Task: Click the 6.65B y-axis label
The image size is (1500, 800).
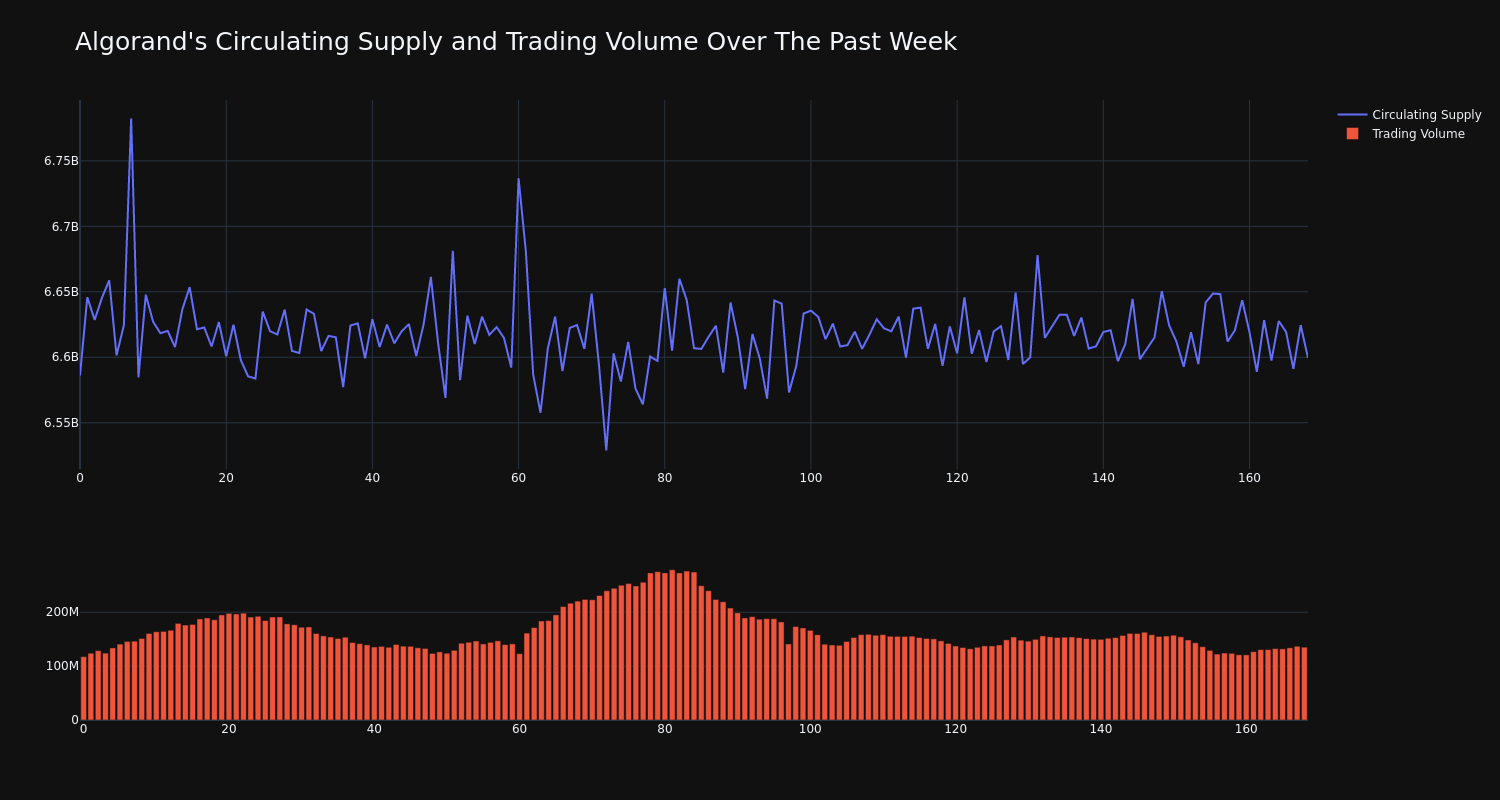Action: 61,292
